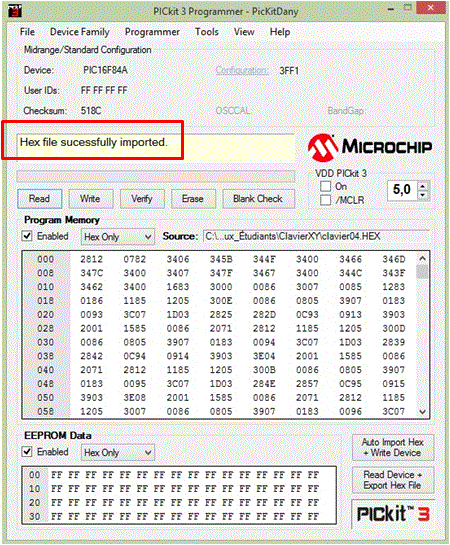This screenshot has height=545, width=450.
Task: Click Program Memory scrollbar up arrow
Action: tap(423, 258)
